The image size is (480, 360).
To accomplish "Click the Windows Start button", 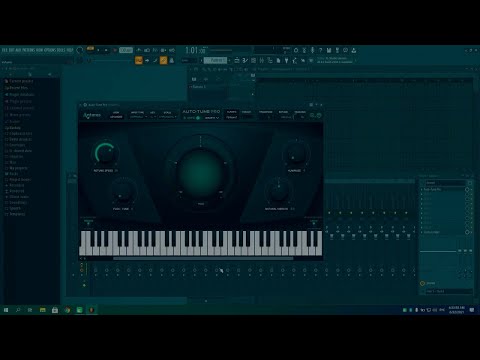I will [x=6, y=310].
